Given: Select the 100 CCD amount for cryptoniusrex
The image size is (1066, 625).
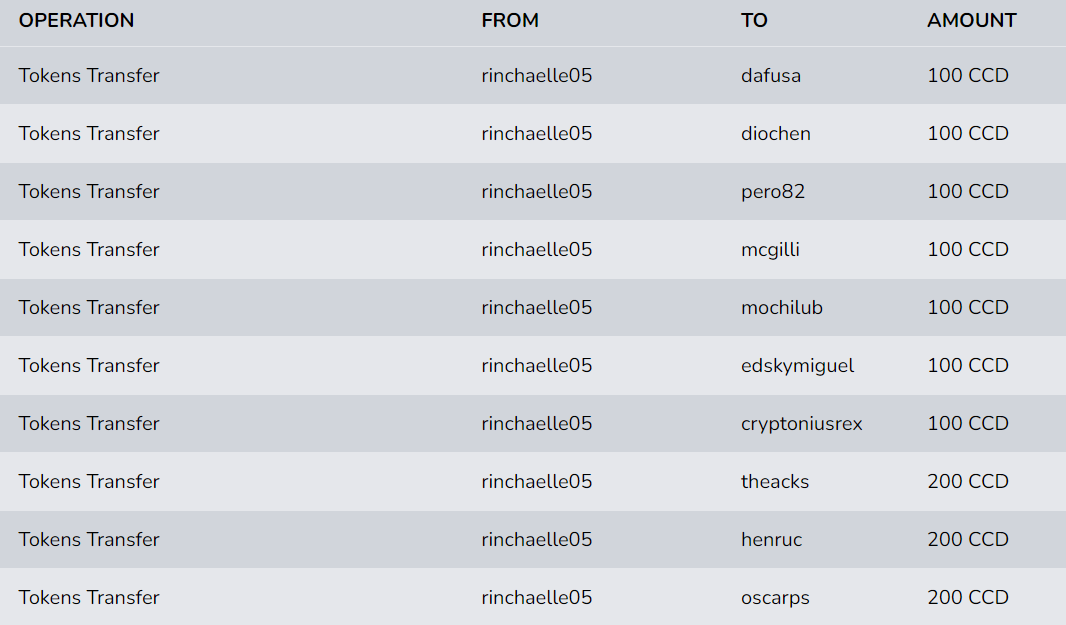Looking at the screenshot, I should (x=968, y=424).
